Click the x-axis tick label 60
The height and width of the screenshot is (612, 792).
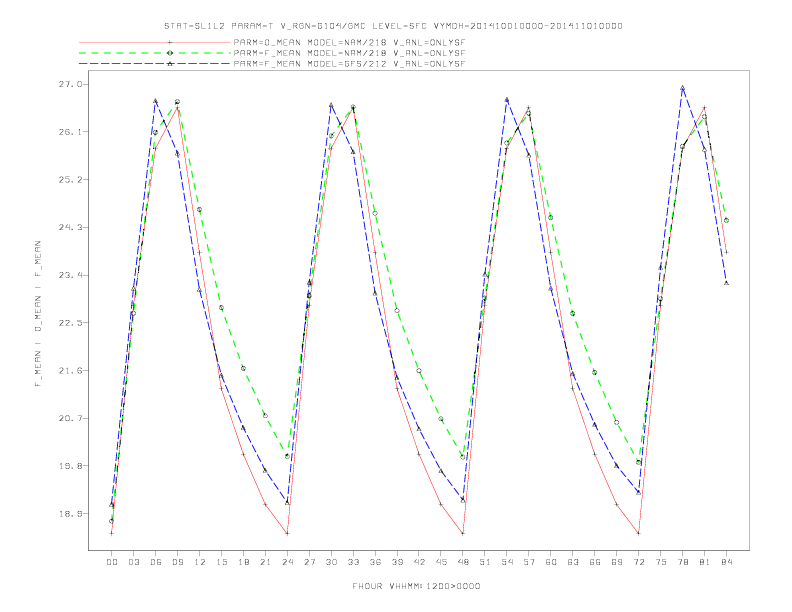551,562
